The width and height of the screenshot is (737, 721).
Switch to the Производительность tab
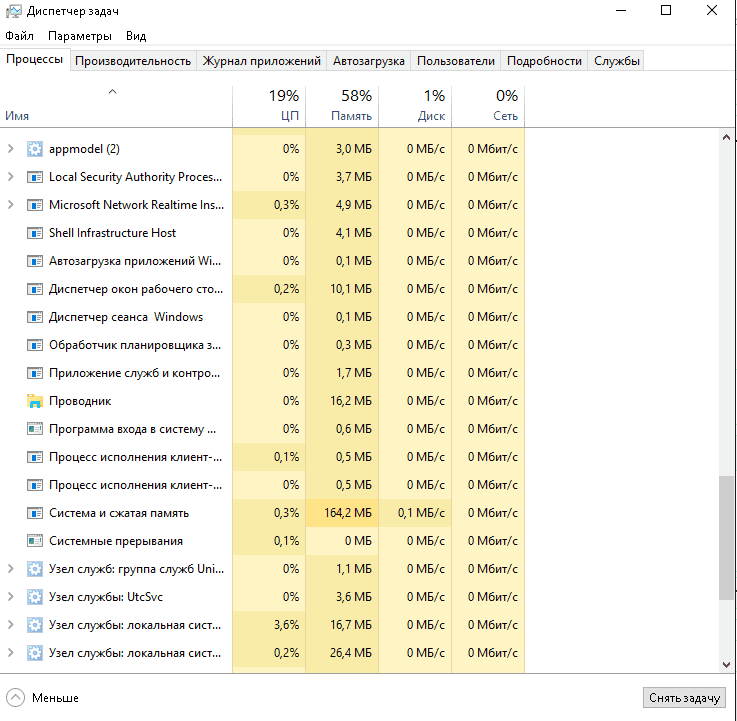tap(133, 61)
